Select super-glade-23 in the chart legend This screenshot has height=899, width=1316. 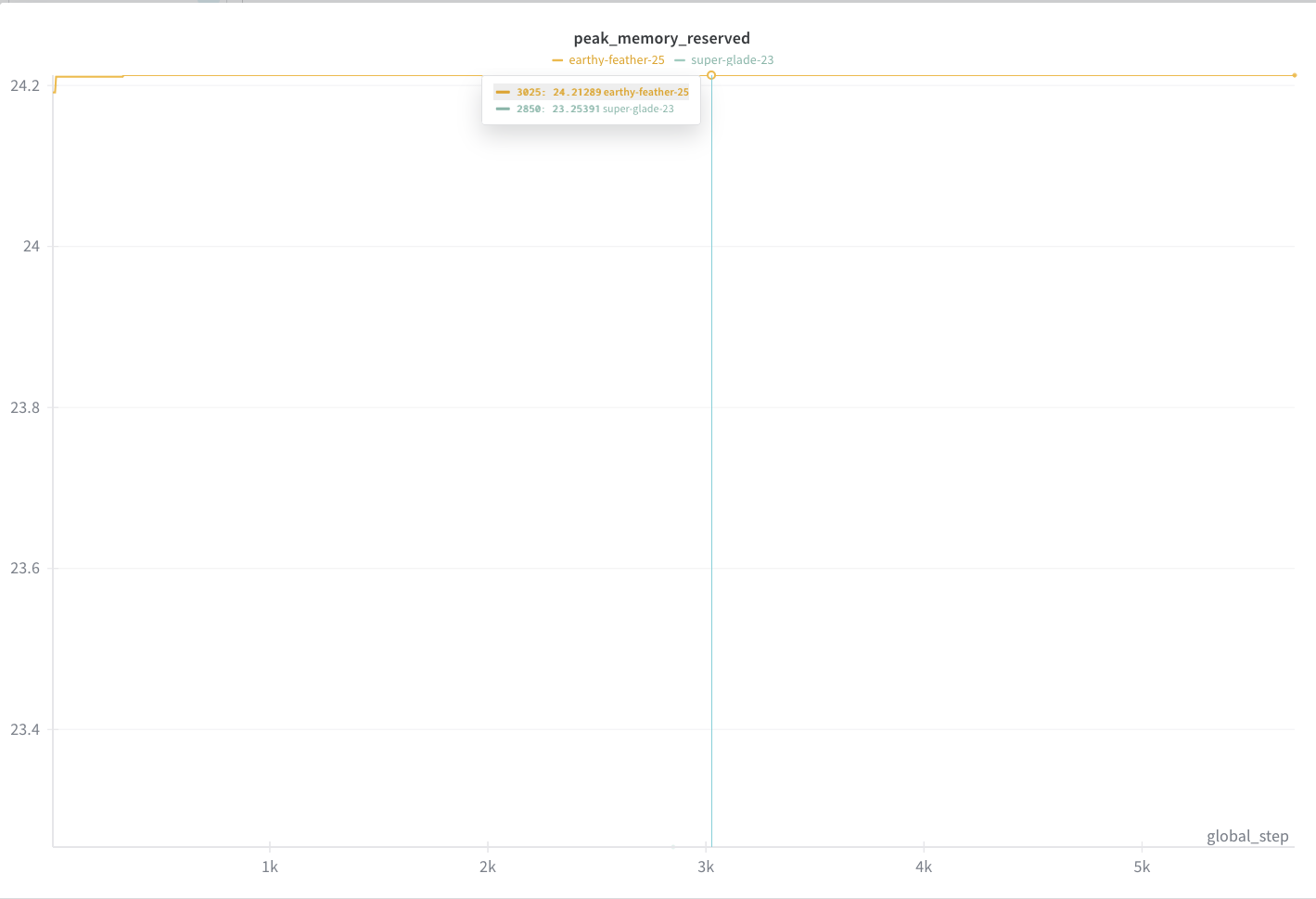732,60
